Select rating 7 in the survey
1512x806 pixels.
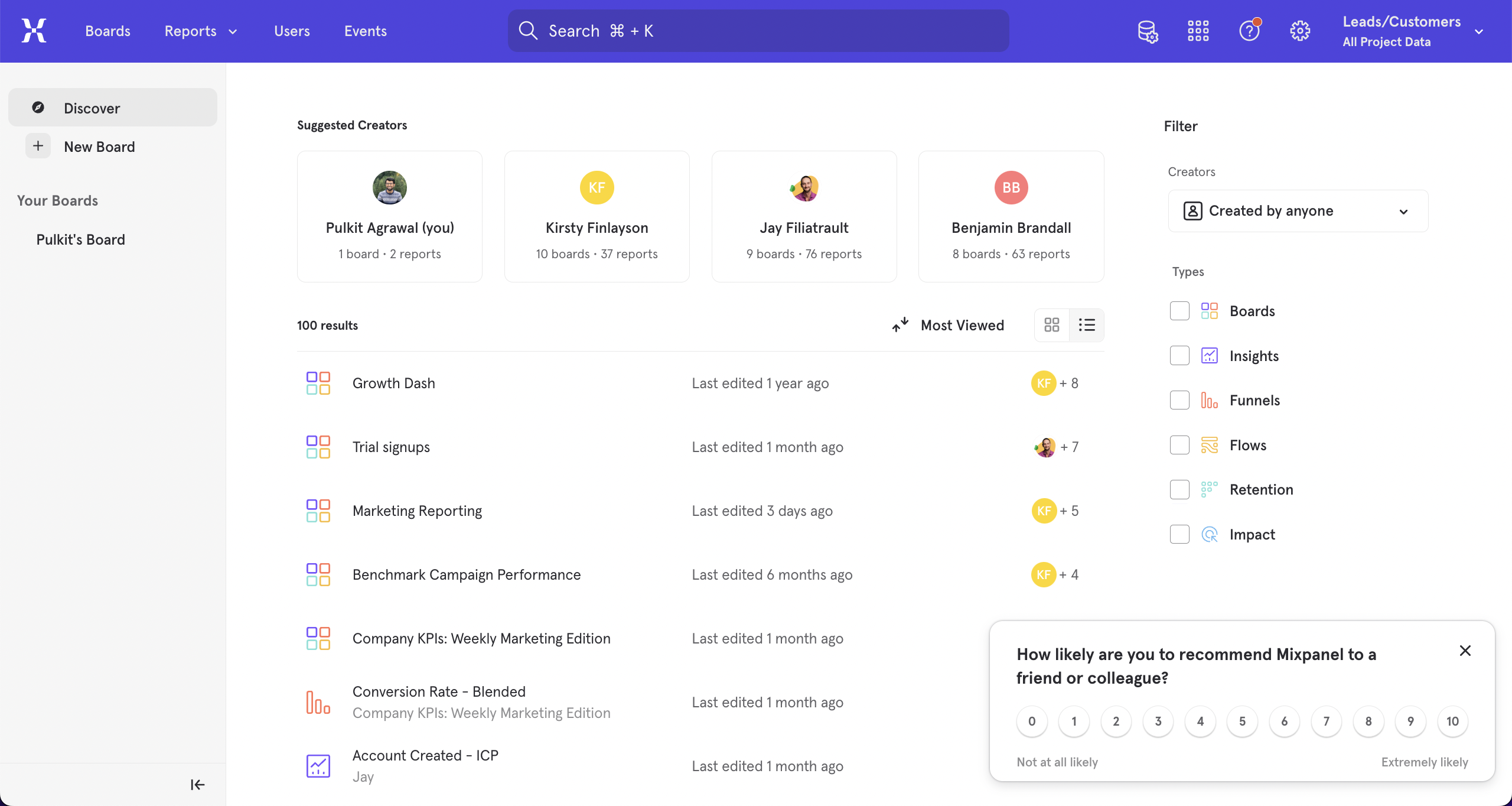(1327, 721)
